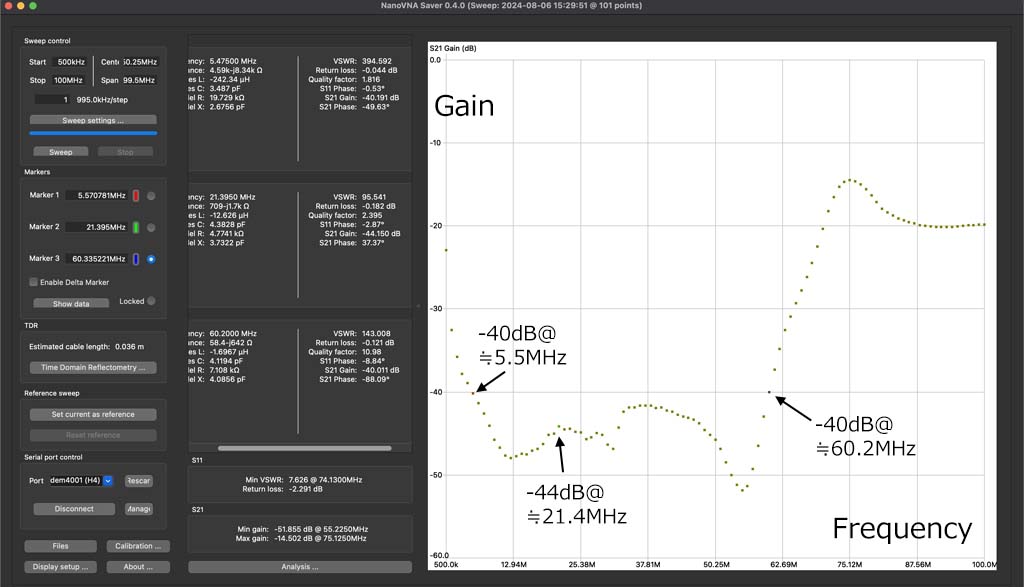Start a sweep with the Sweep button
The image size is (1024, 587).
[61, 153]
